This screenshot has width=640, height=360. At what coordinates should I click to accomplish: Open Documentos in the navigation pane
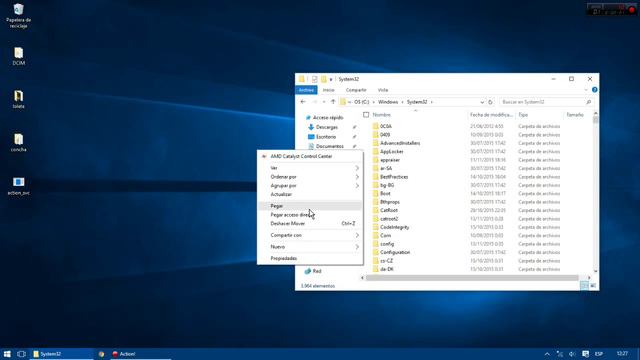click(329, 146)
